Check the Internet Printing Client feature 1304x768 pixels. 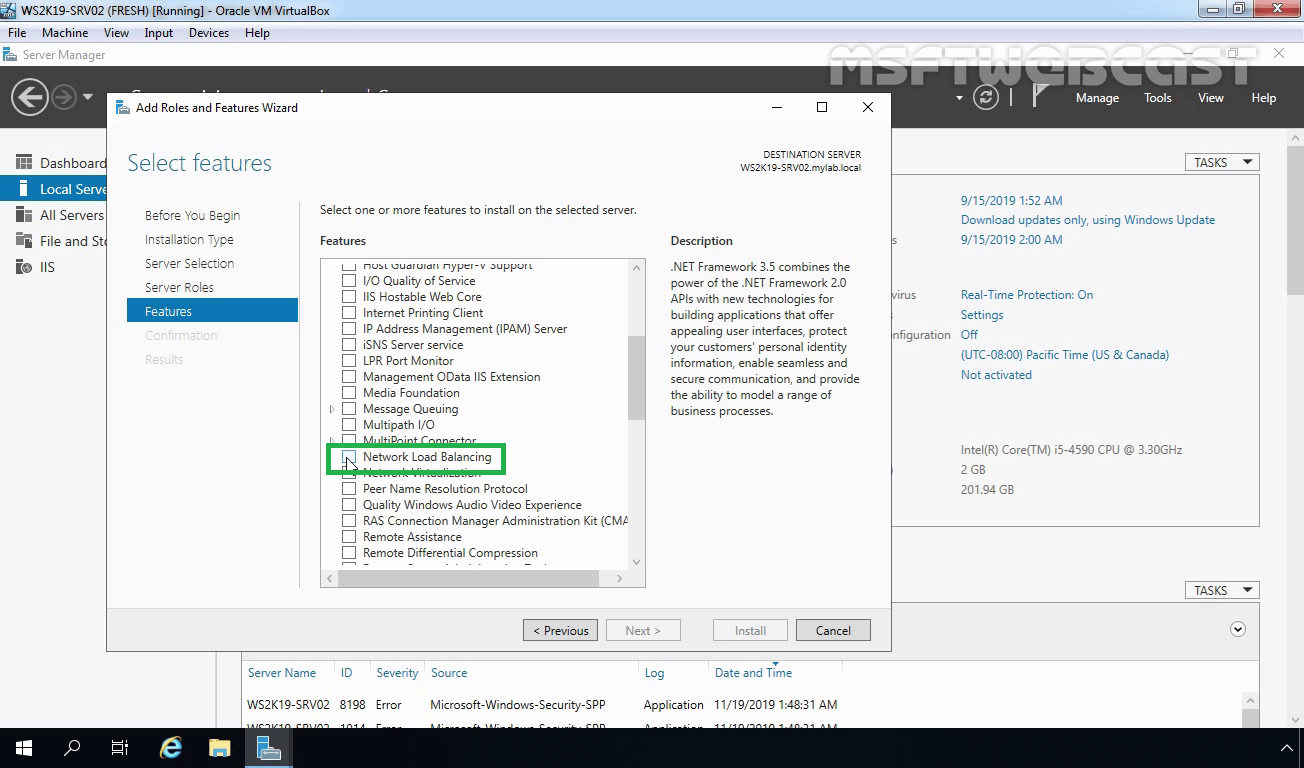pos(349,312)
